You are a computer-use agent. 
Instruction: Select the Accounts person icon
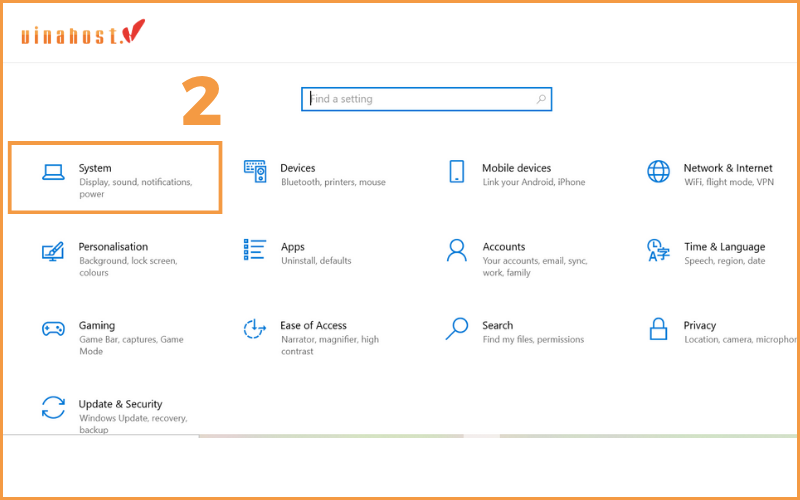457,250
